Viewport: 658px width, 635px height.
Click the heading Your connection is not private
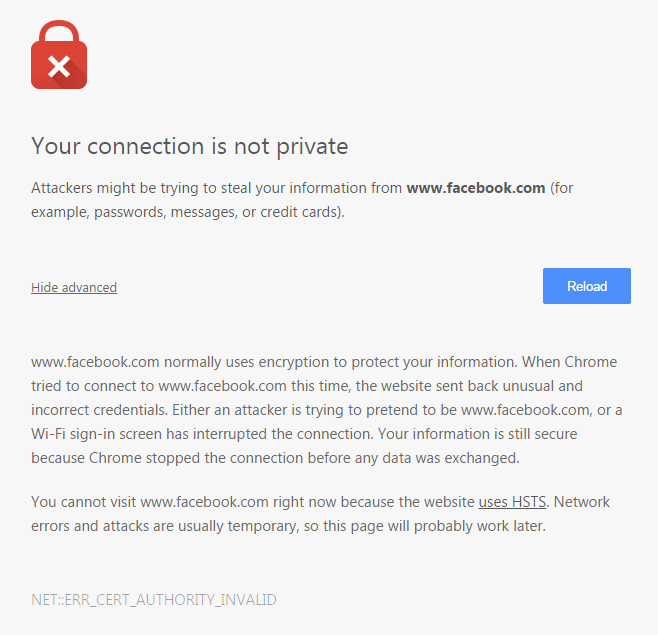pos(190,146)
